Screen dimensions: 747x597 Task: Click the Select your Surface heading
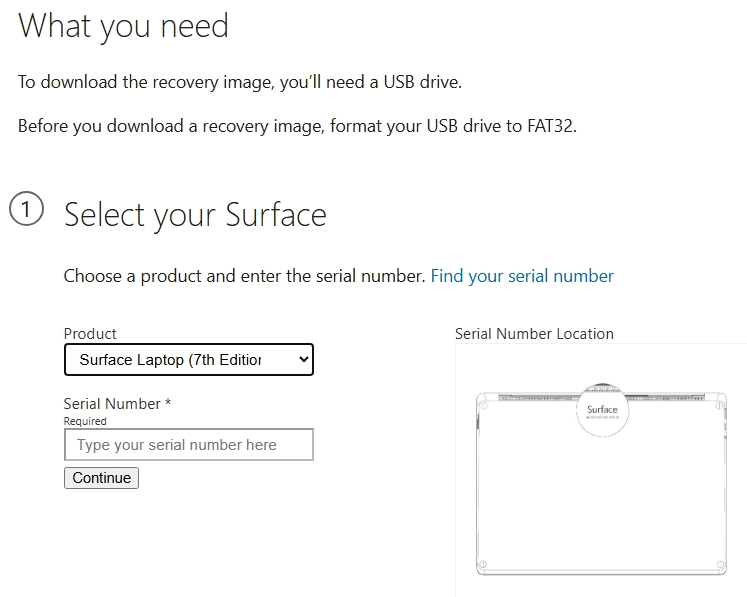[x=195, y=214]
